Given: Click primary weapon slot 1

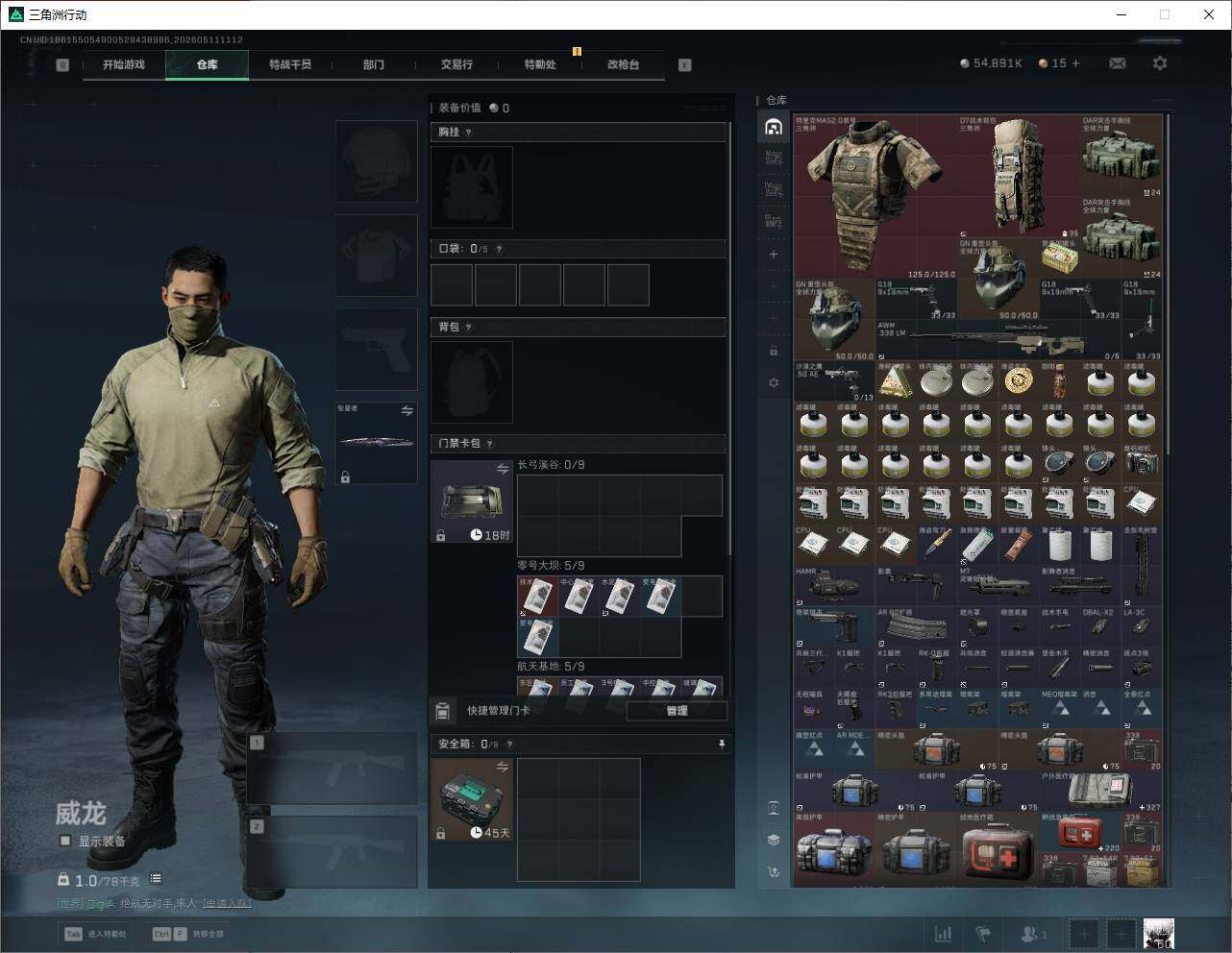Looking at the screenshot, I should 333,770.
